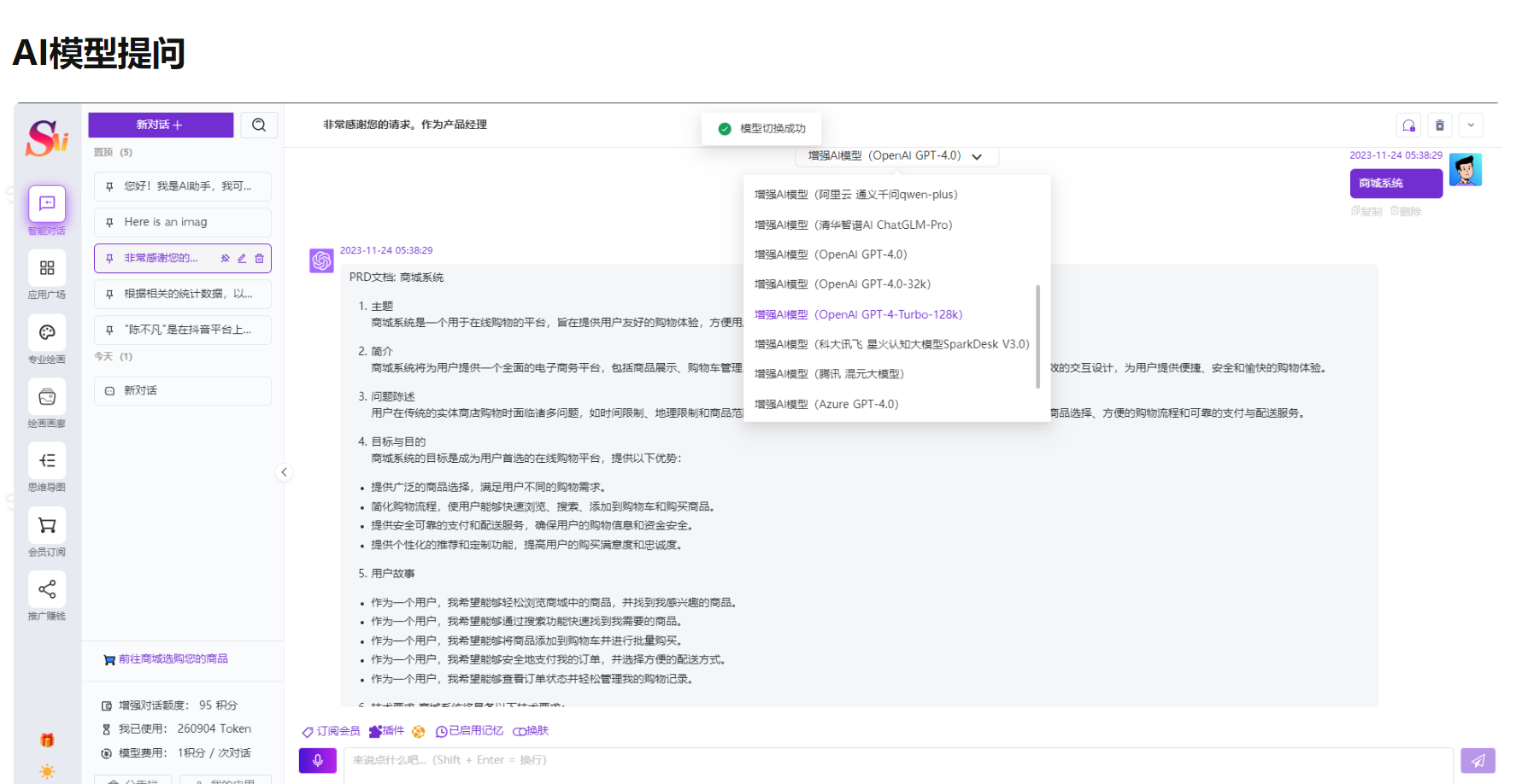Toggle the 已启用记忆 memory option
This screenshot has width=1516, height=784.
pyautogui.click(x=469, y=731)
